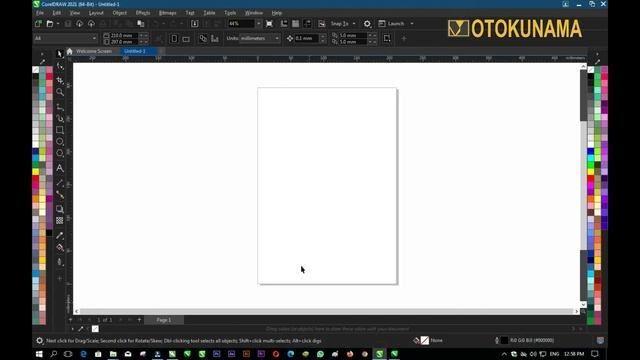Add a new document tab with plus
The width and height of the screenshot is (640, 360).
[x=162, y=51]
